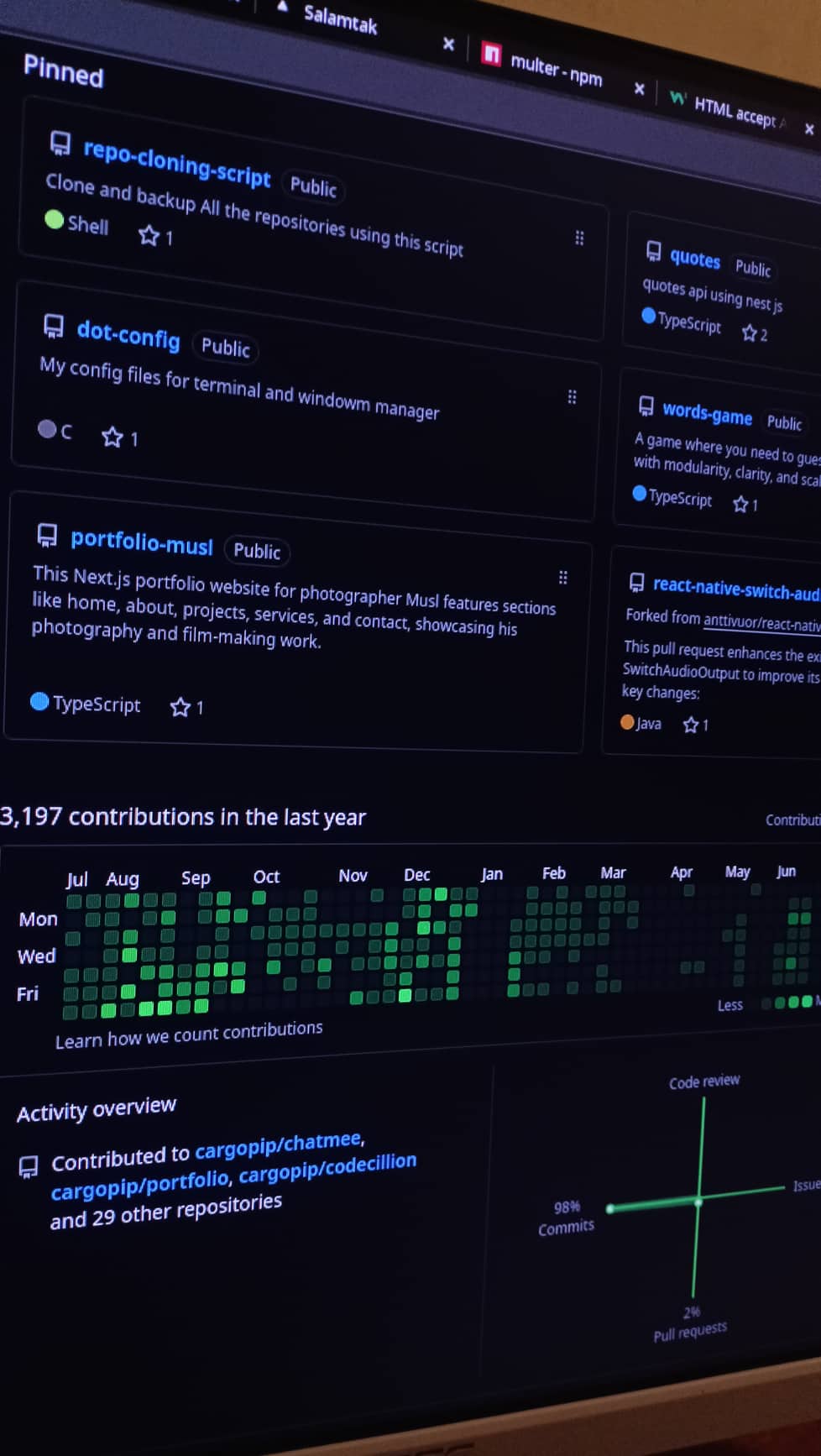
Task: Open the portfolio-musl repository
Action: pyautogui.click(x=141, y=542)
